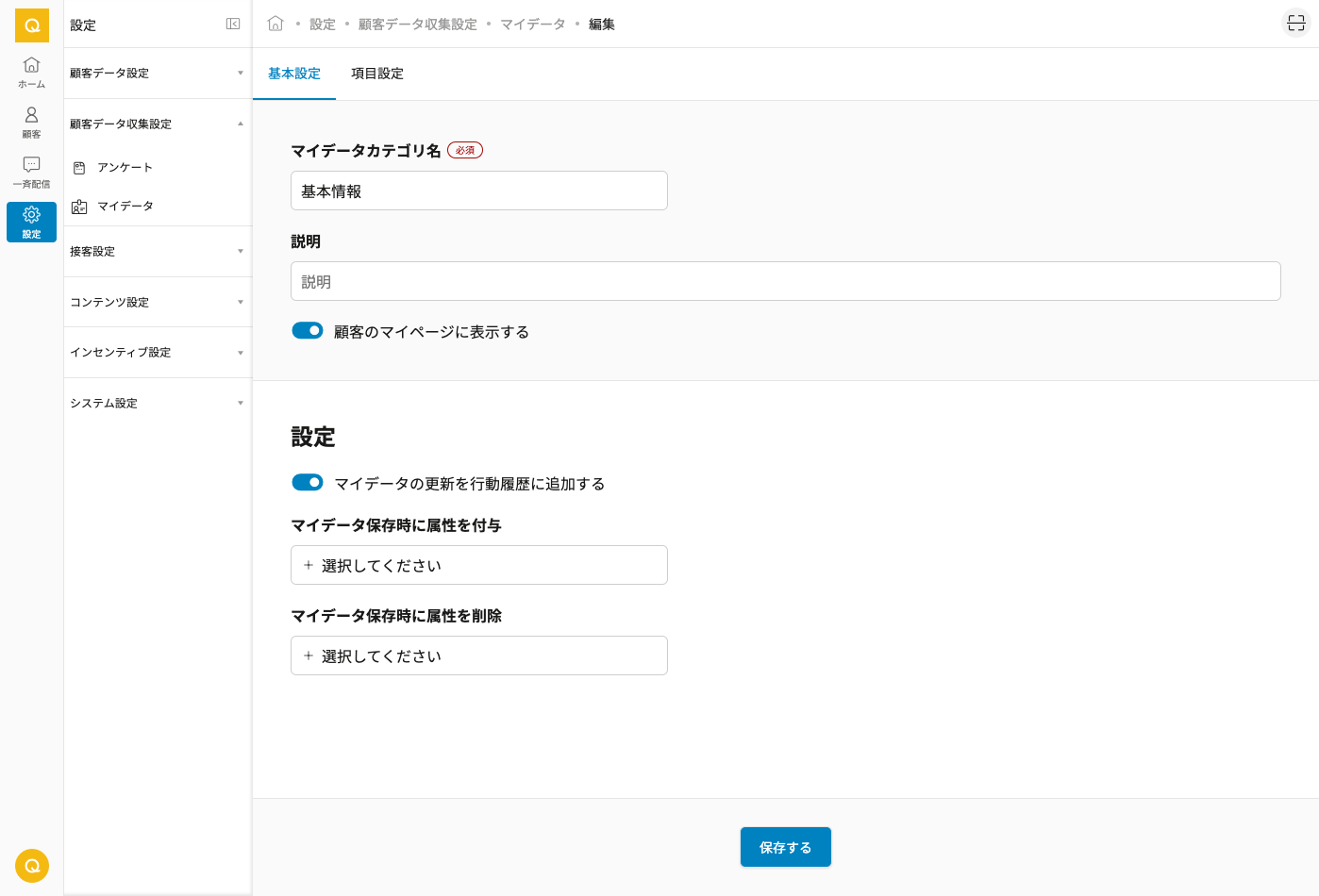Open the 顧客 section icon
Viewport: 1319px width, 896px height.
(31, 122)
